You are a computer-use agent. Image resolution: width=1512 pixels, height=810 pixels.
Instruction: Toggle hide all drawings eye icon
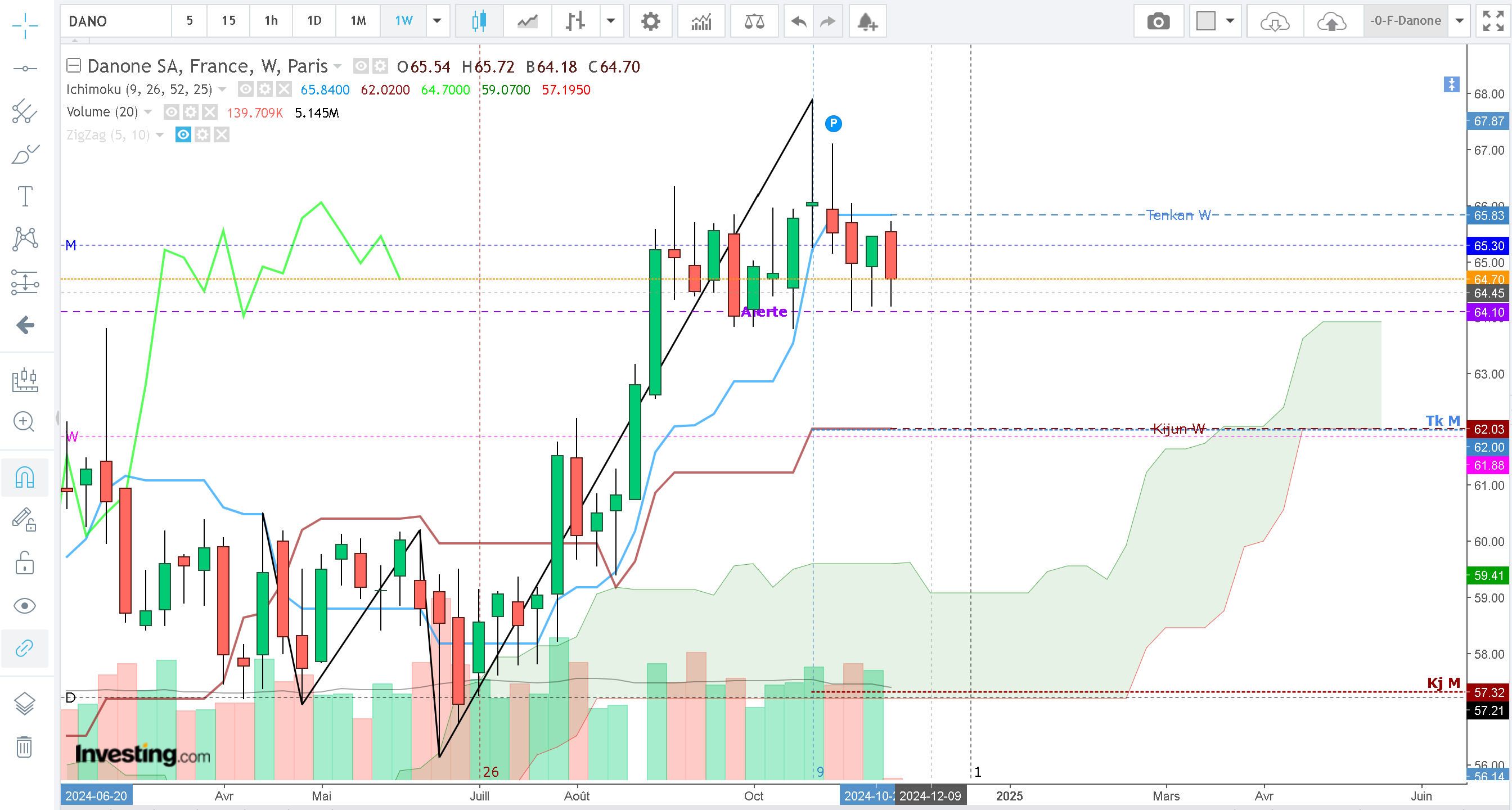point(25,606)
